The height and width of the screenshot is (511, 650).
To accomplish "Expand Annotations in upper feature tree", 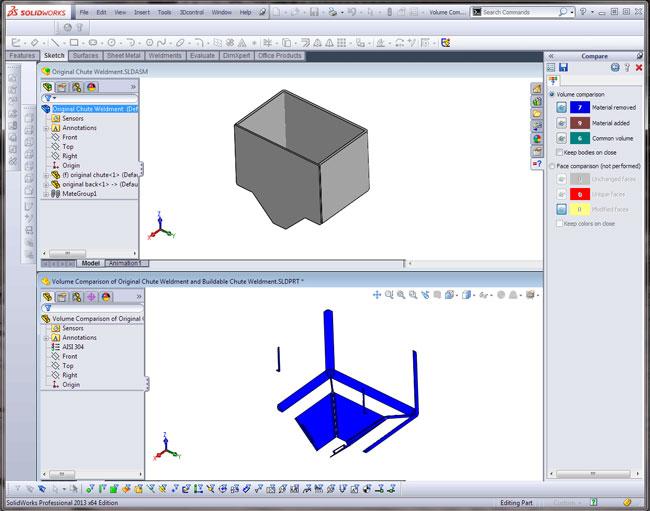I will (46, 128).
